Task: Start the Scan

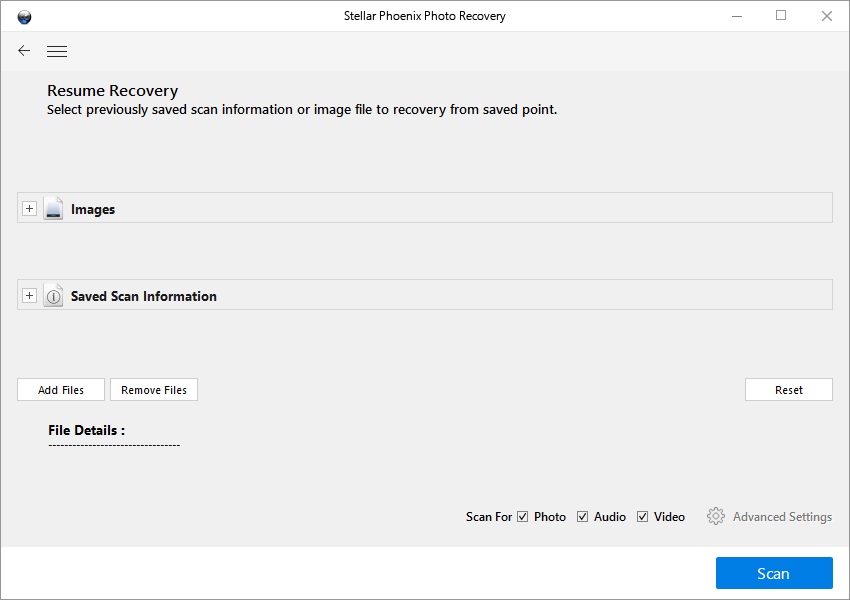Action: [774, 572]
